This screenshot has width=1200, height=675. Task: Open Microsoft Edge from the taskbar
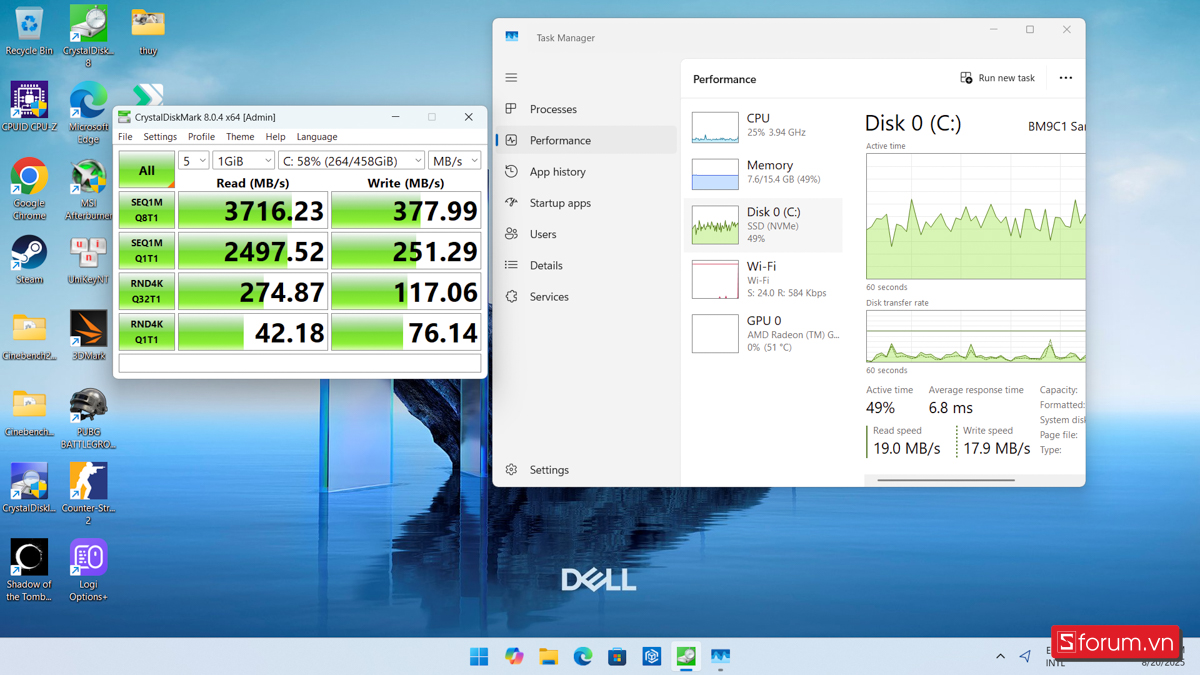point(583,657)
